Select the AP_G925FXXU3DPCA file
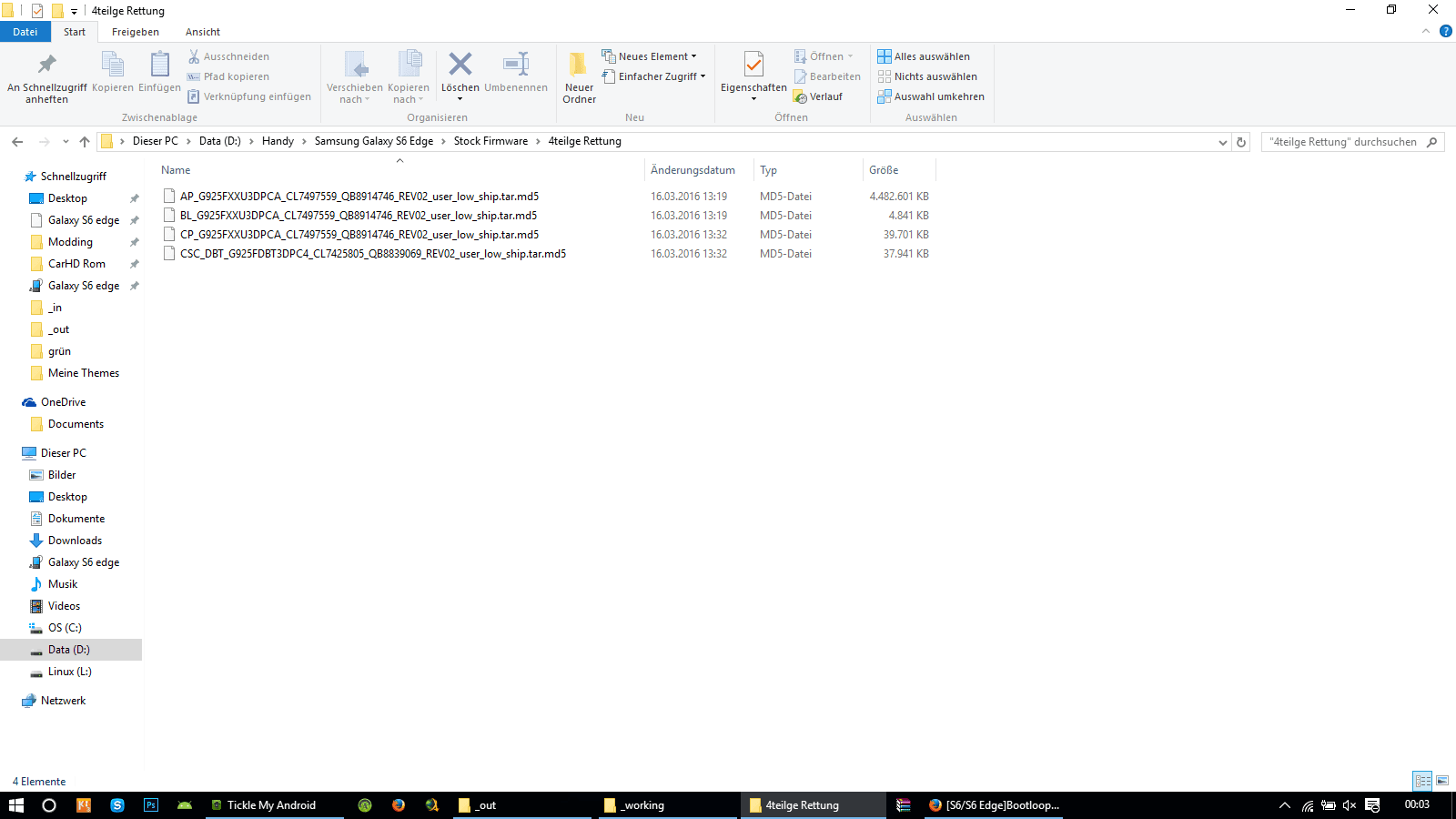The image size is (1456, 819). pos(359,197)
